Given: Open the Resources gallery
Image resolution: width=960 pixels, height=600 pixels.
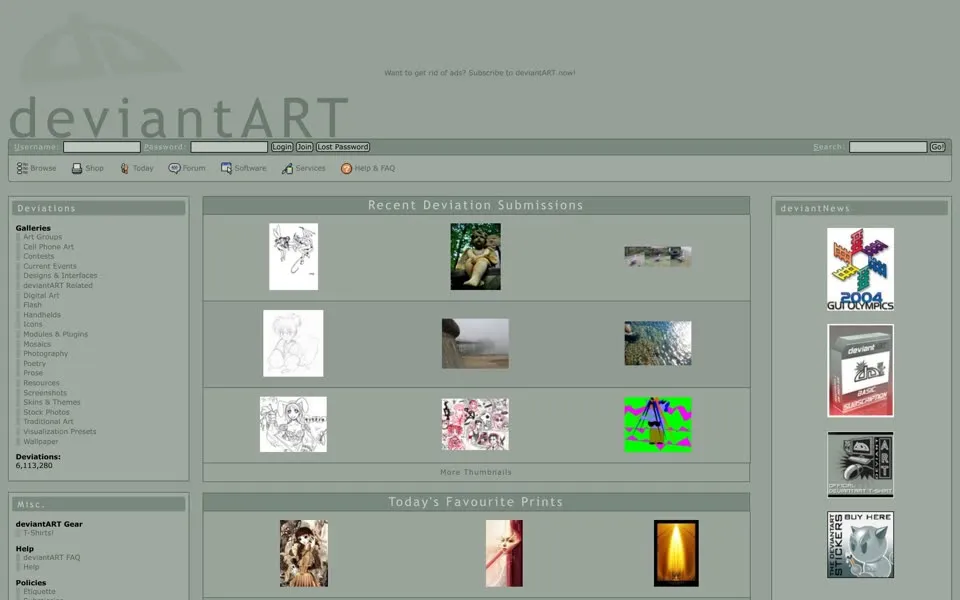Looking at the screenshot, I should [41, 383].
